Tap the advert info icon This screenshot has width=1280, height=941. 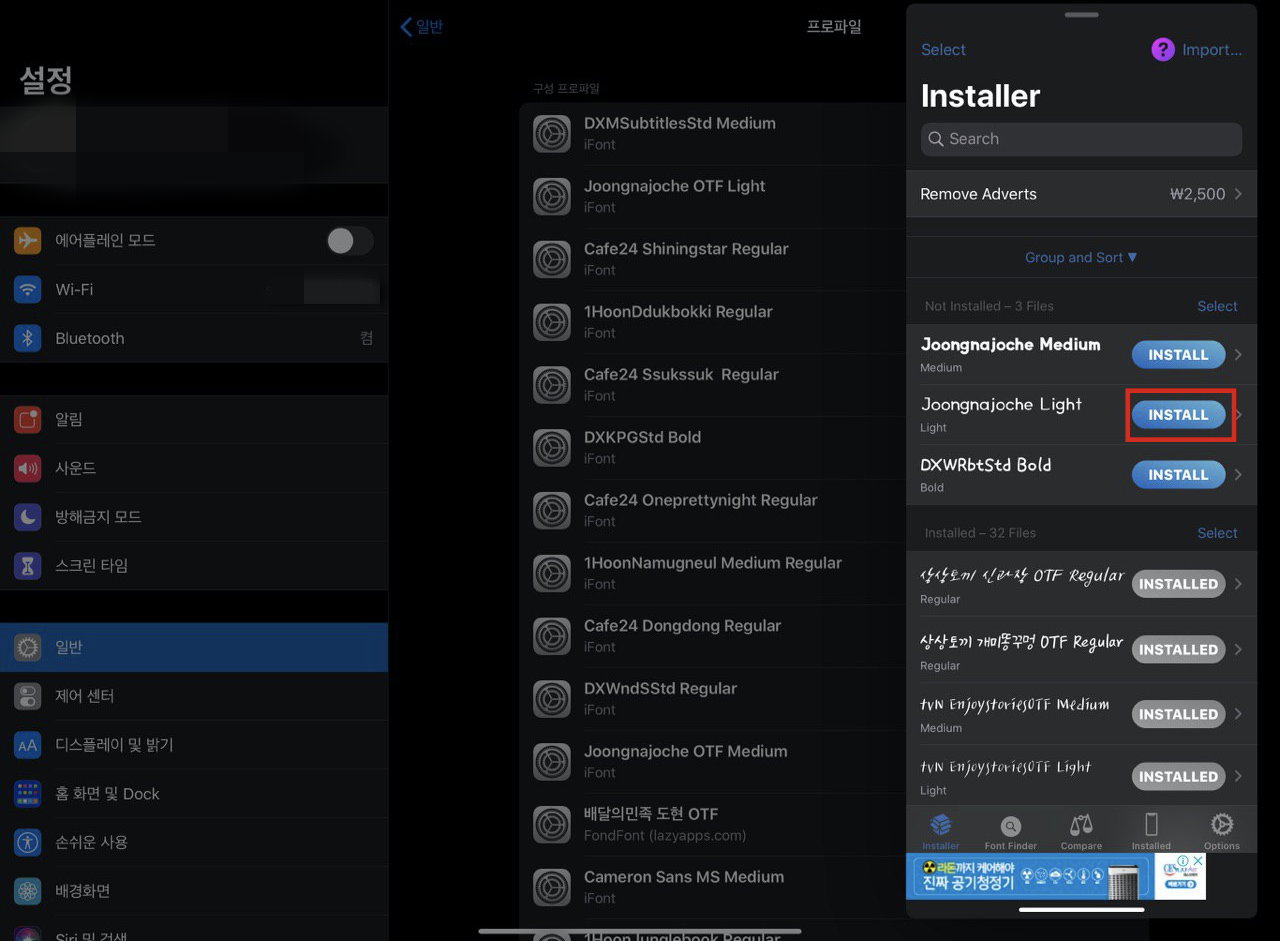1183,861
